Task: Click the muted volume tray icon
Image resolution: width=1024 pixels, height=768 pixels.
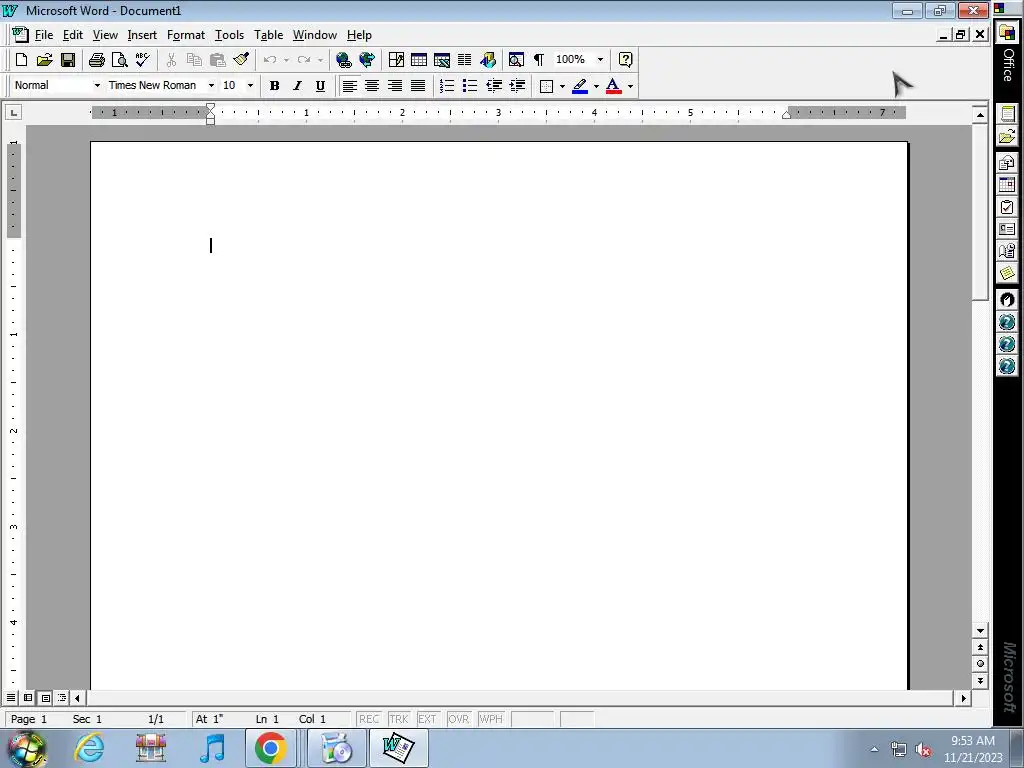Action: [x=922, y=749]
